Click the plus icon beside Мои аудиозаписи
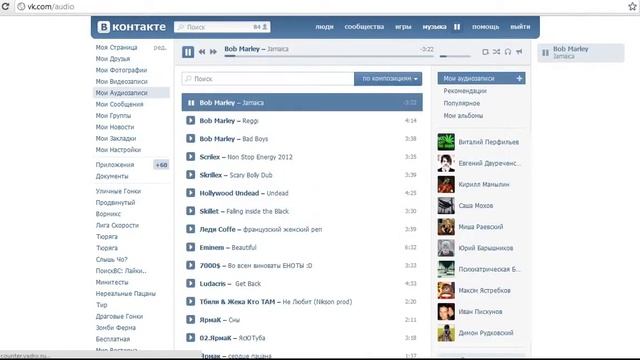 pyautogui.click(x=519, y=78)
